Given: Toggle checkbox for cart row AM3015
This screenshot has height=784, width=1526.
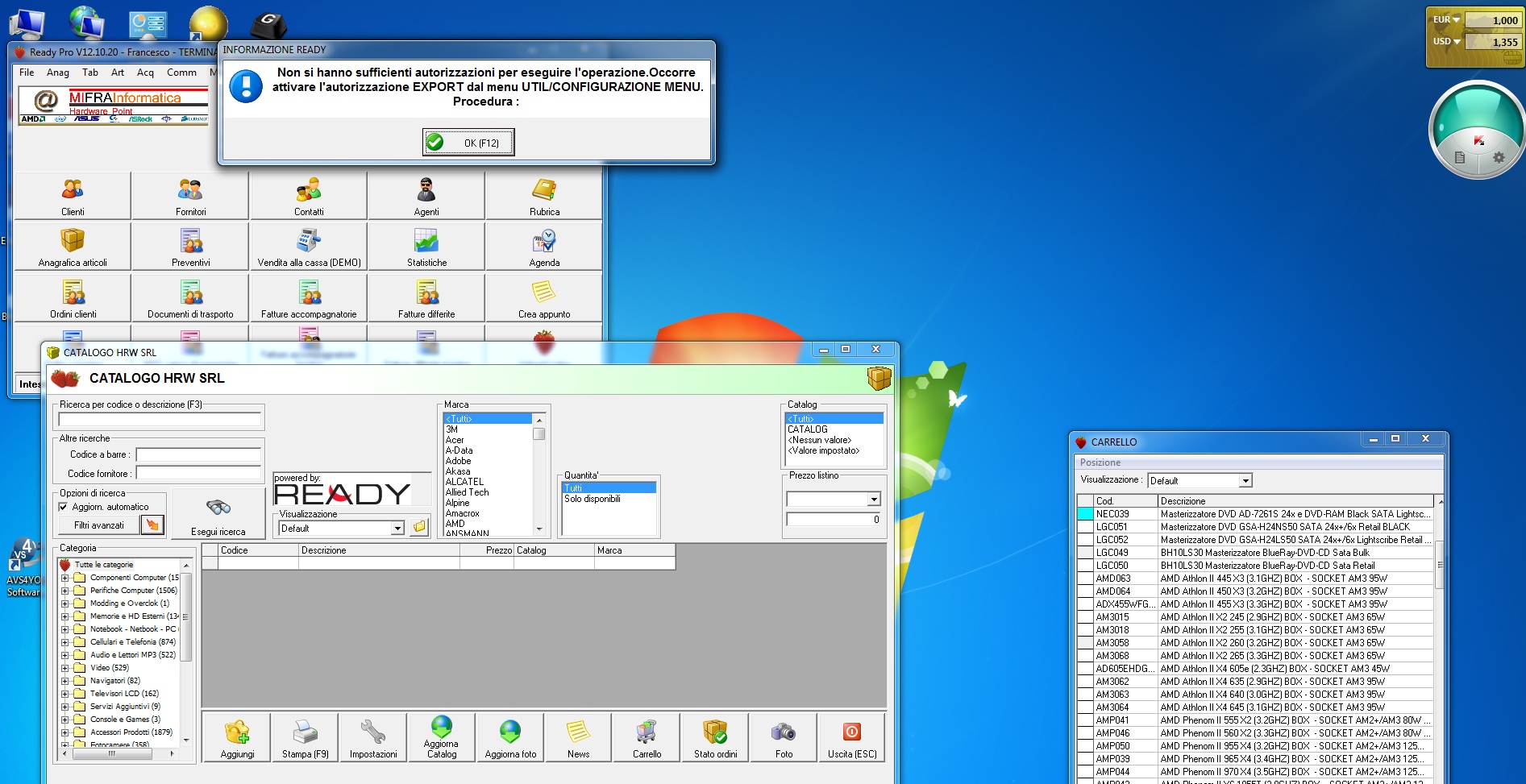Looking at the screenshot, I should point(1085,617).
